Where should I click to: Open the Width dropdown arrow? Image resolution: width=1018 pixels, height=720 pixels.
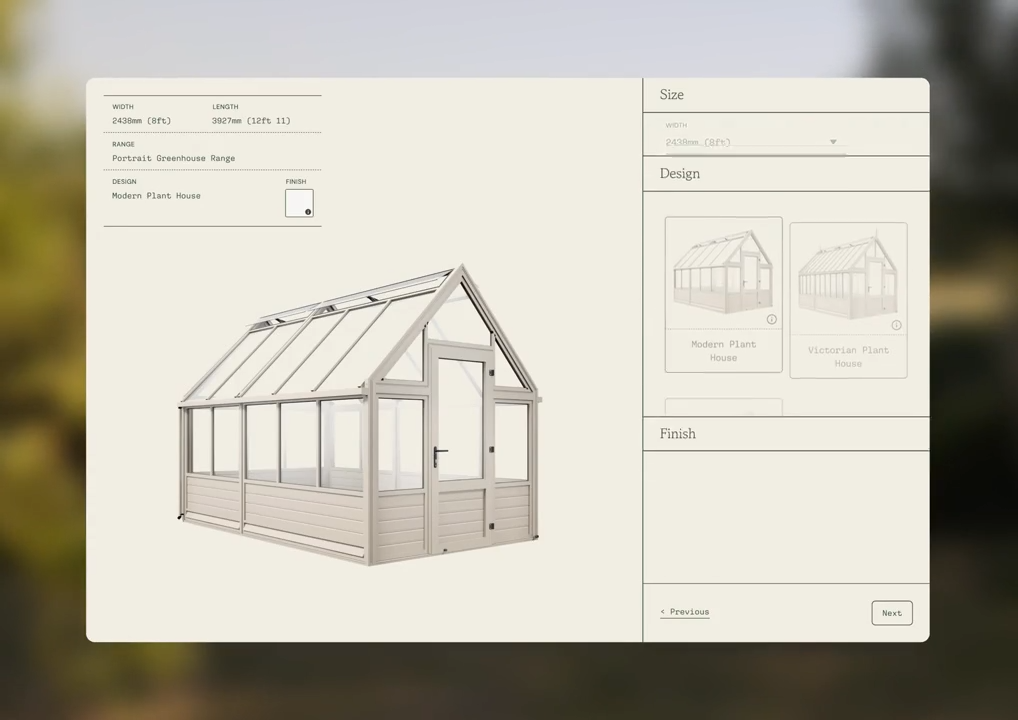point(832,142)
